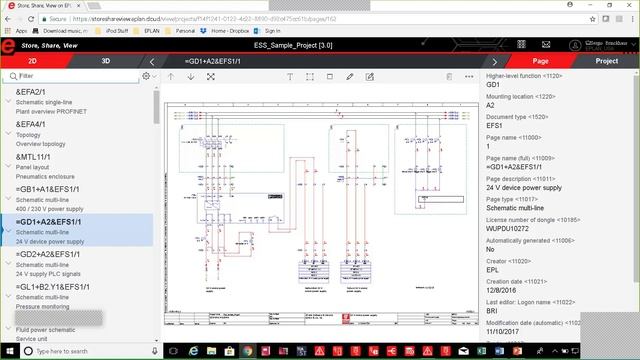The height and width of the screenshot is (360, 640).
Task: Switch to the Page properties tab
Action: [540, 61]
